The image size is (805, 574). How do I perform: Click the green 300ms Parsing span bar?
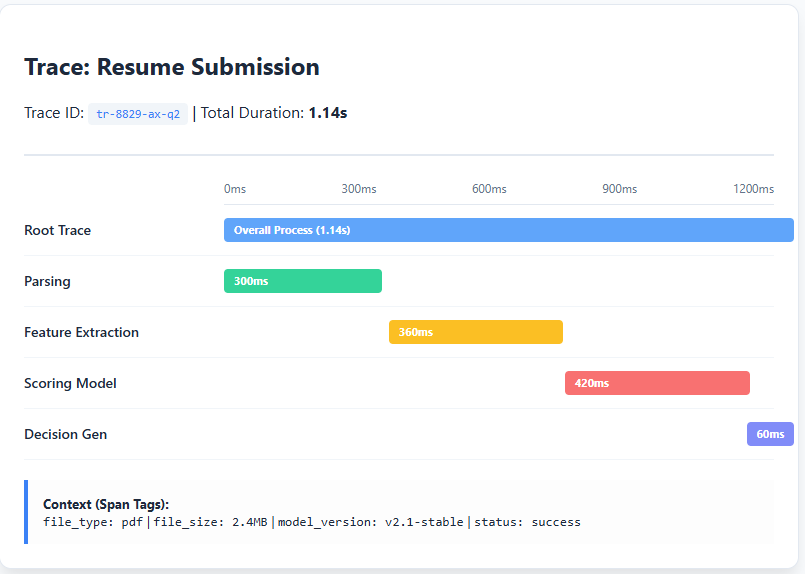coord(302,281)
